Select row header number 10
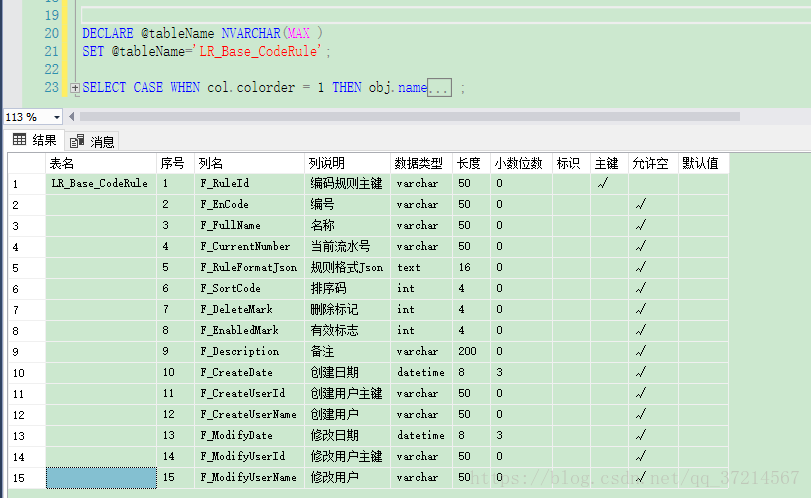The height and width of the screenshot is (498, 811). [27, 373]
